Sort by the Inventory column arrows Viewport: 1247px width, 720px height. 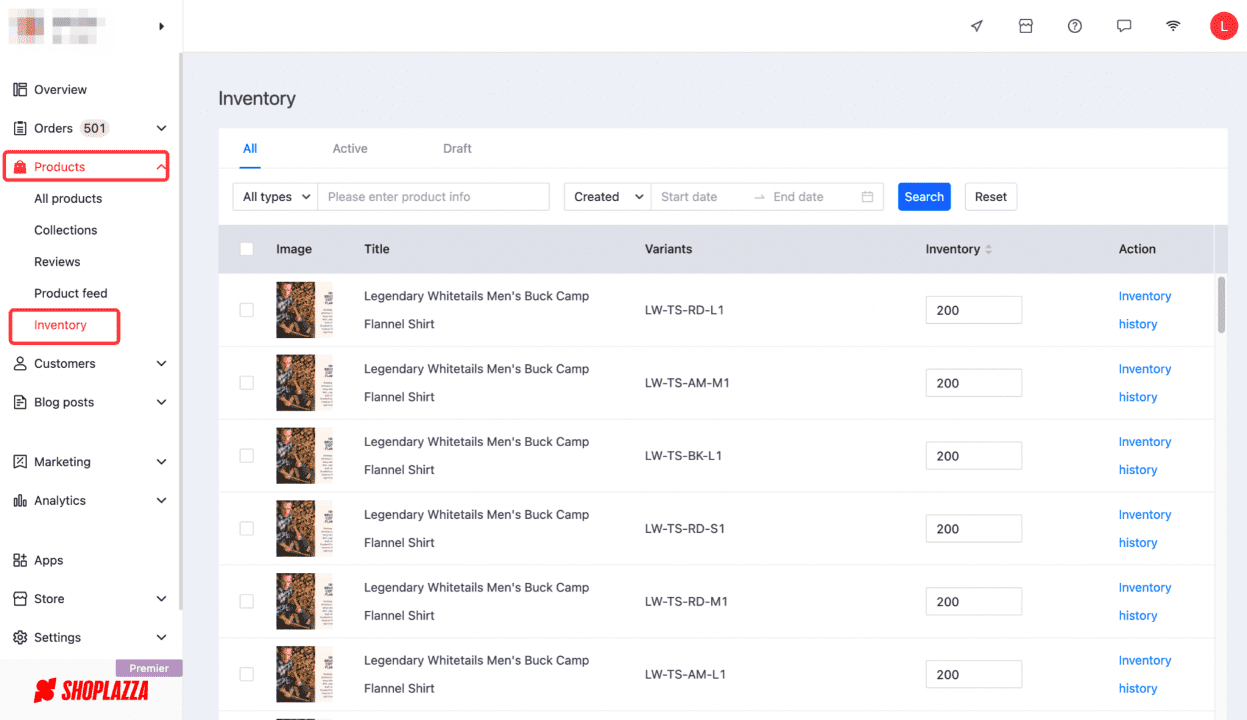coord(989,250)
